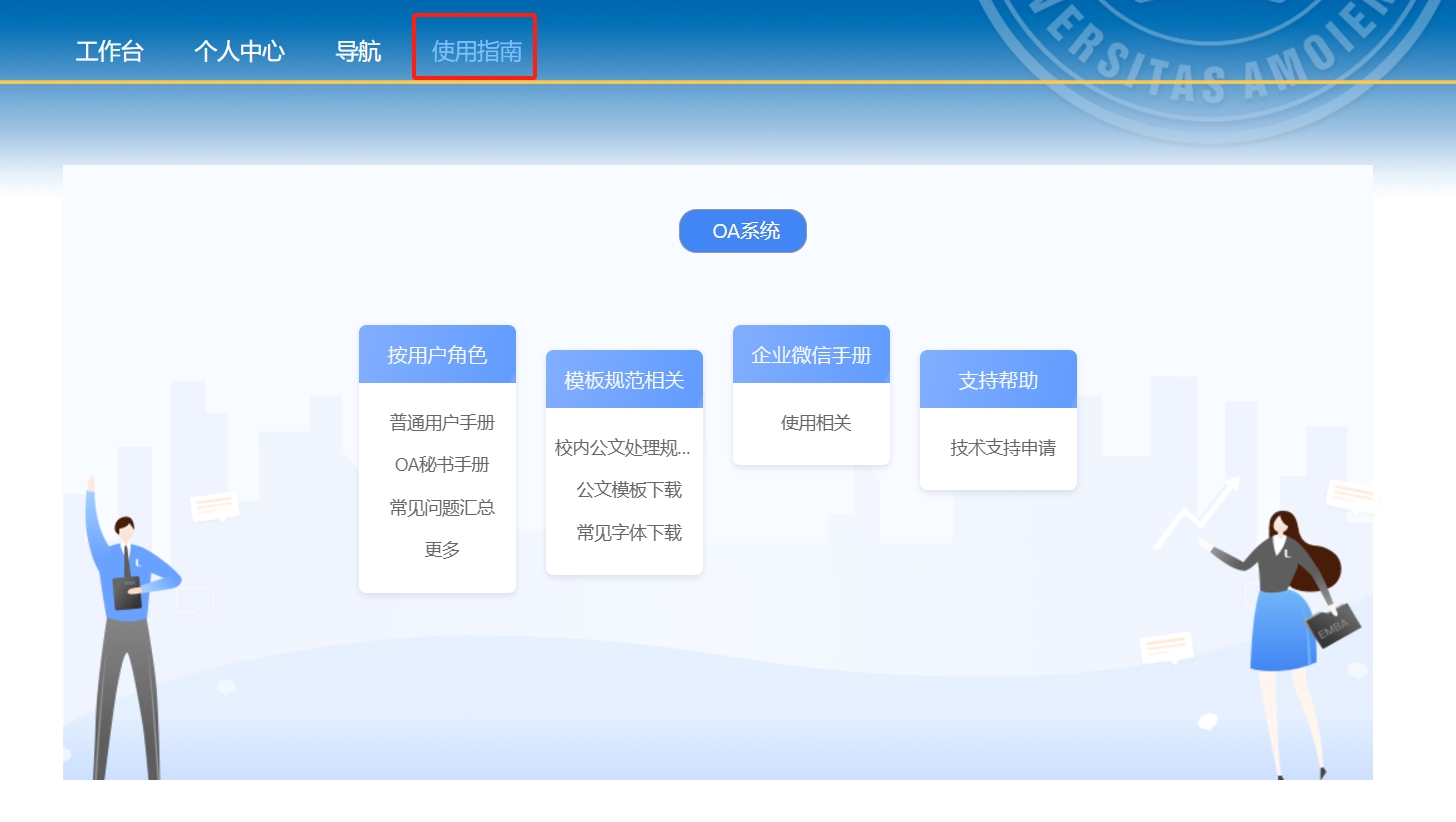1456x822 pixels.
Task: View the 常见问题汇总 page
Action: pyautogui.click(x=442, y=508)
